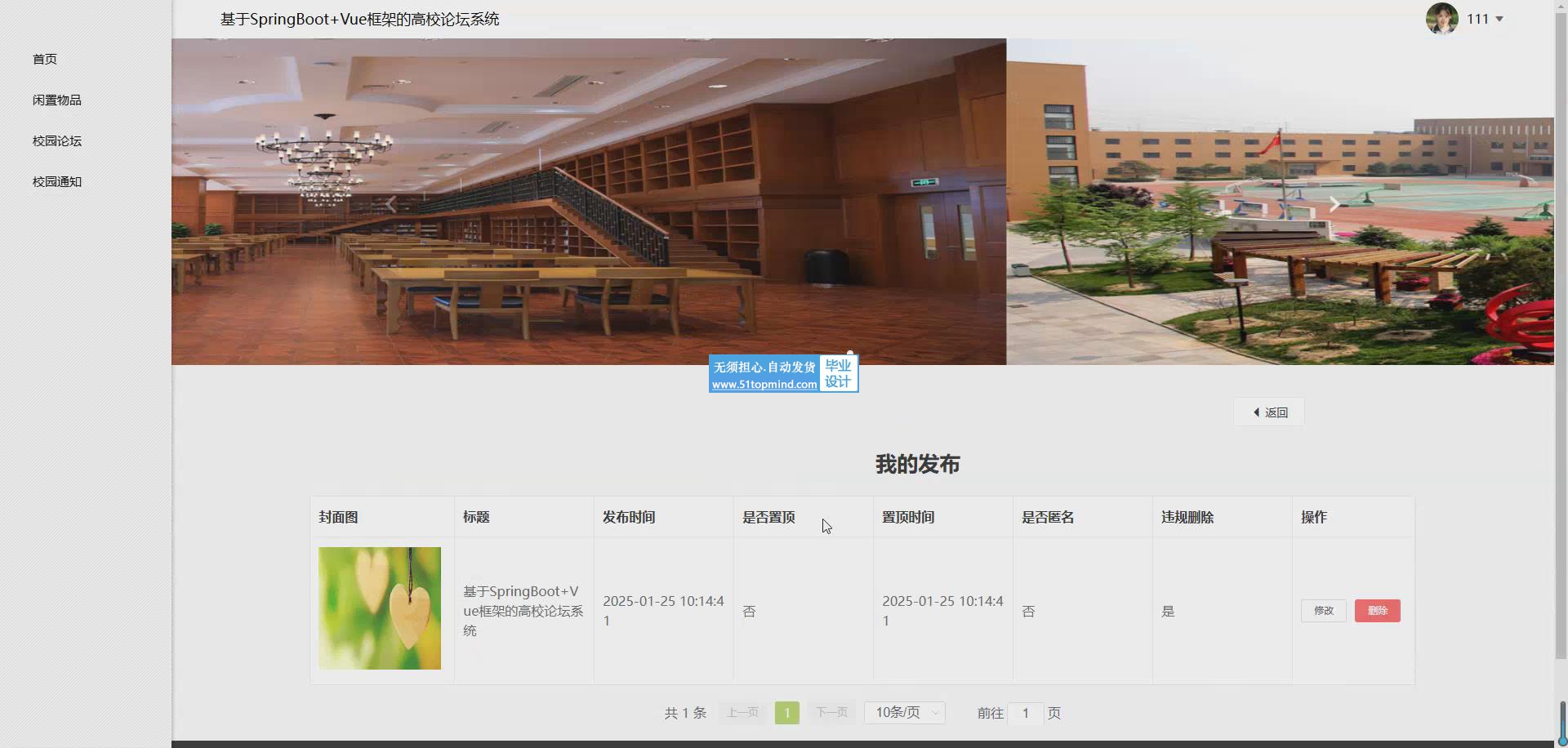Open 首页 in the sidebar
This screenshot has height=748, width=1568.
[45, 59]
